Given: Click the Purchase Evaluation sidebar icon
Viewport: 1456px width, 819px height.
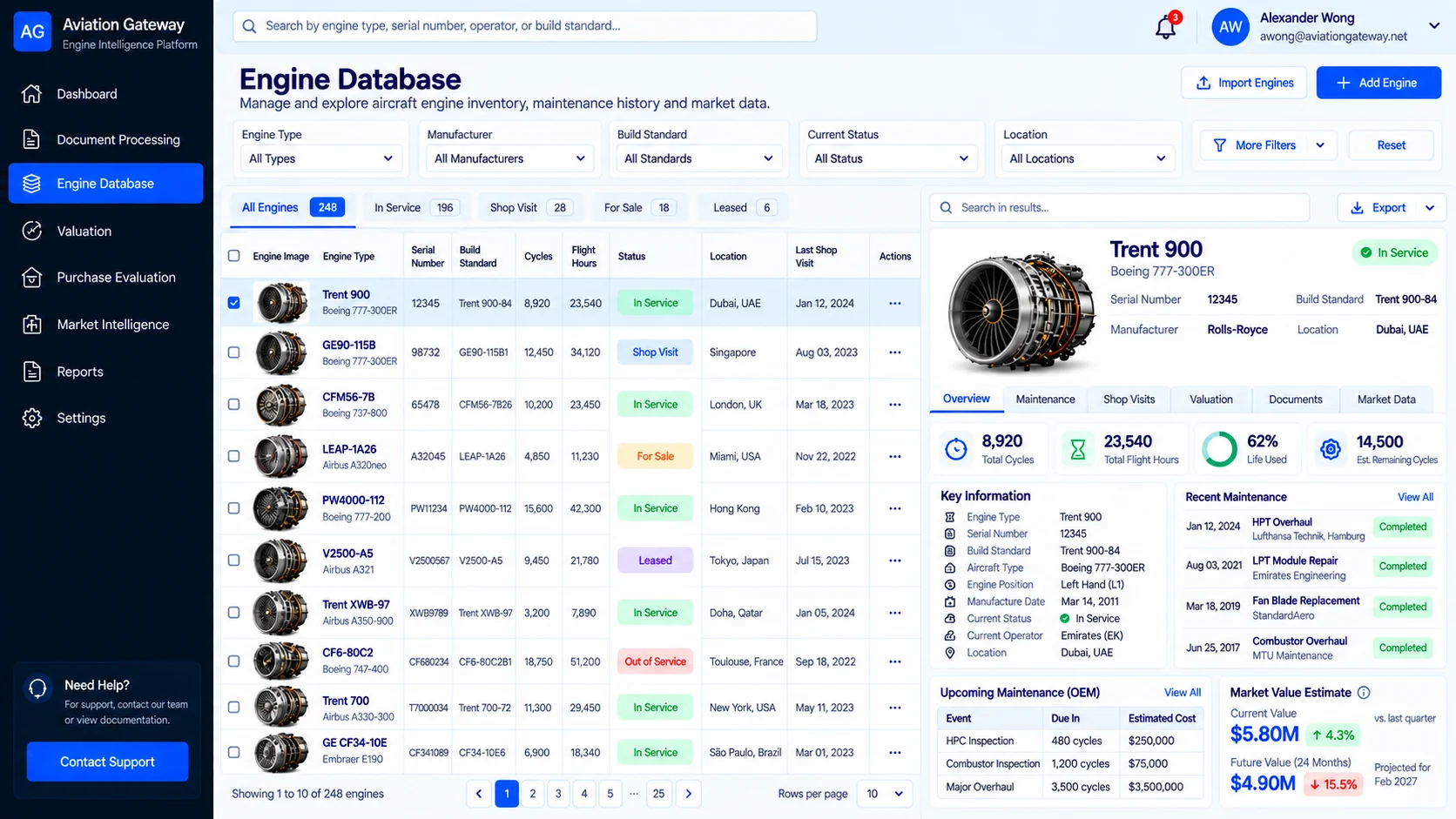Looking at the screenshot, I should coord(32,278).
